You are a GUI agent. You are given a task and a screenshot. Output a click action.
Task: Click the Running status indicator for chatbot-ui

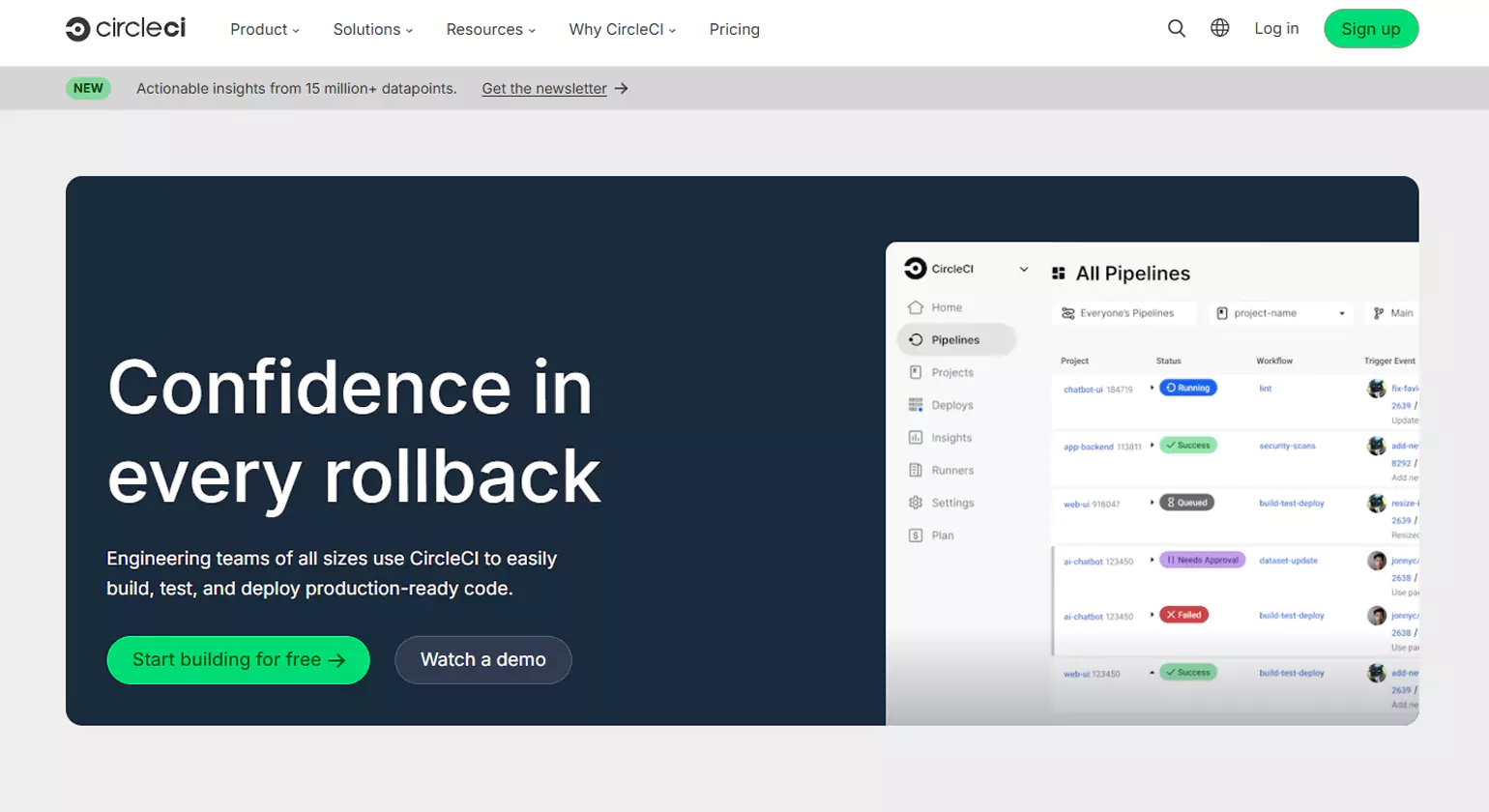[1187, 388]
